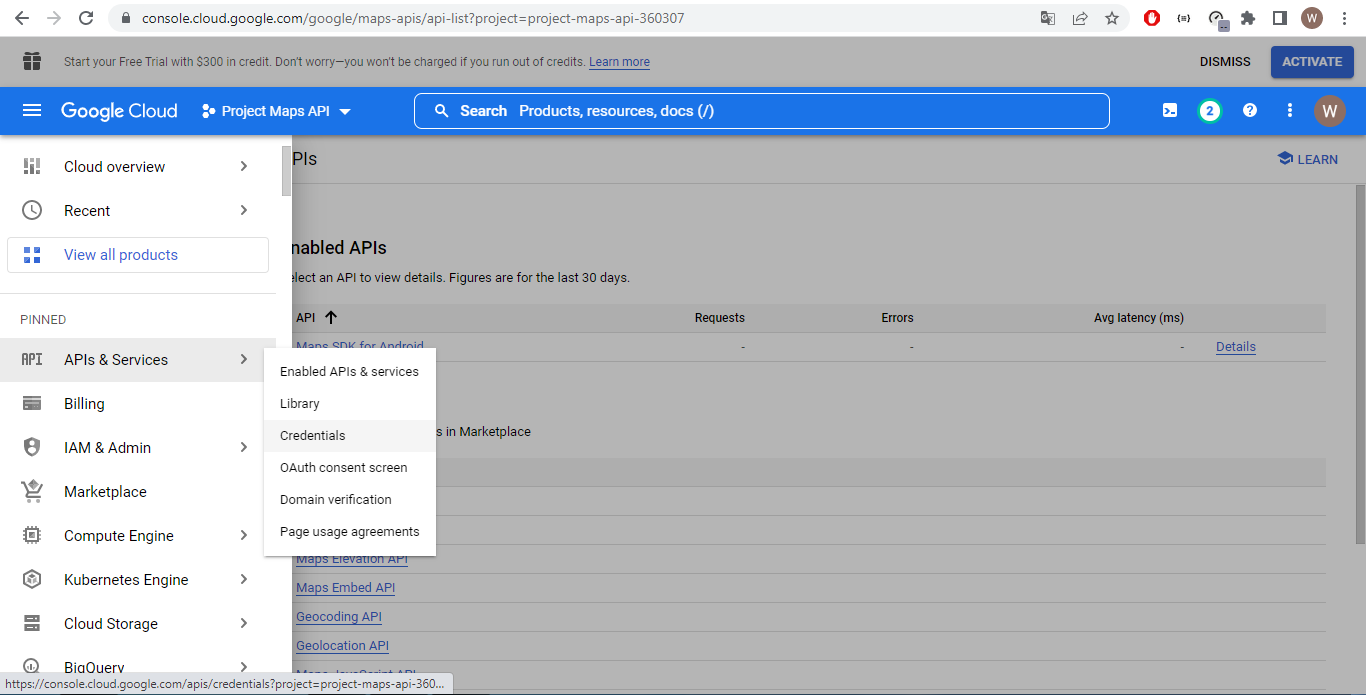This screenshot has height=695, width=1366.
Task: Open Page usage agreements submenu item
Action: (x=350, y=532)
